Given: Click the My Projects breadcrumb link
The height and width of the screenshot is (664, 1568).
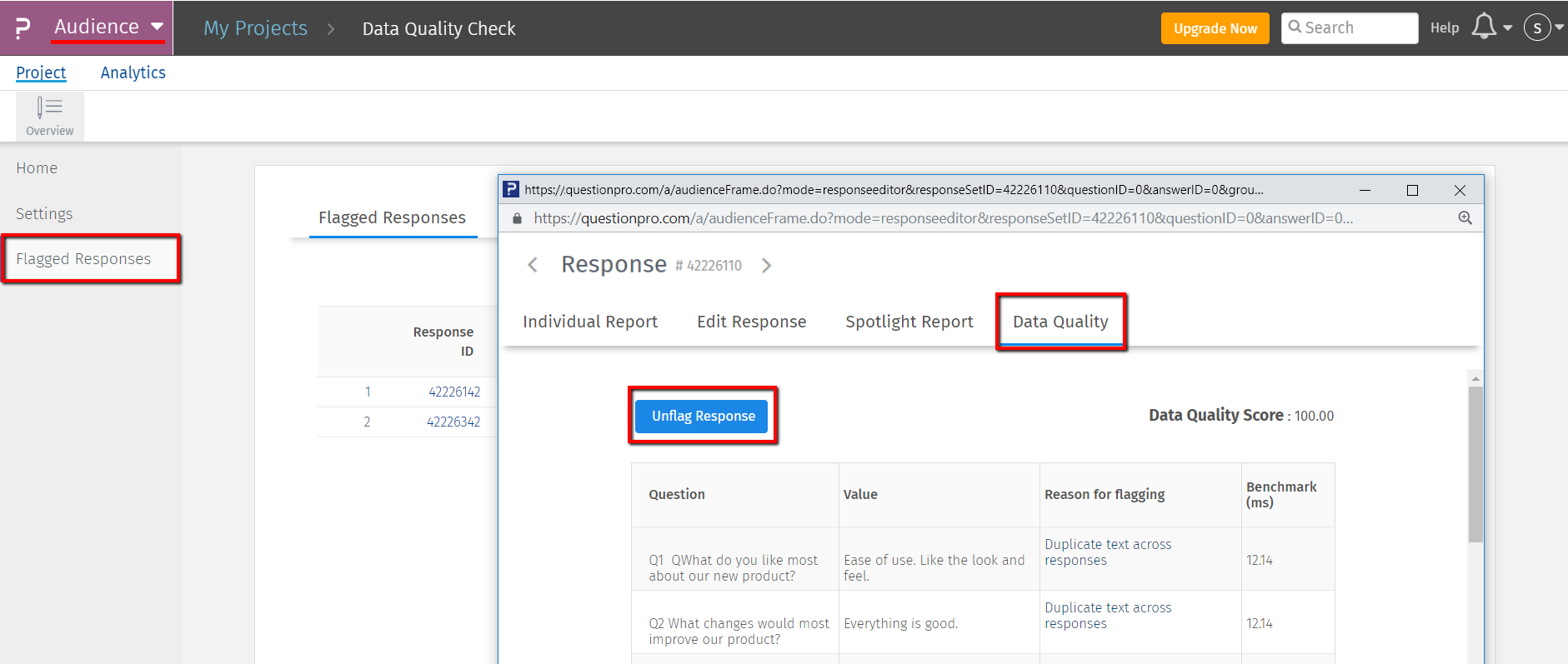Looking at the screenshot, I should click(255, 28).
